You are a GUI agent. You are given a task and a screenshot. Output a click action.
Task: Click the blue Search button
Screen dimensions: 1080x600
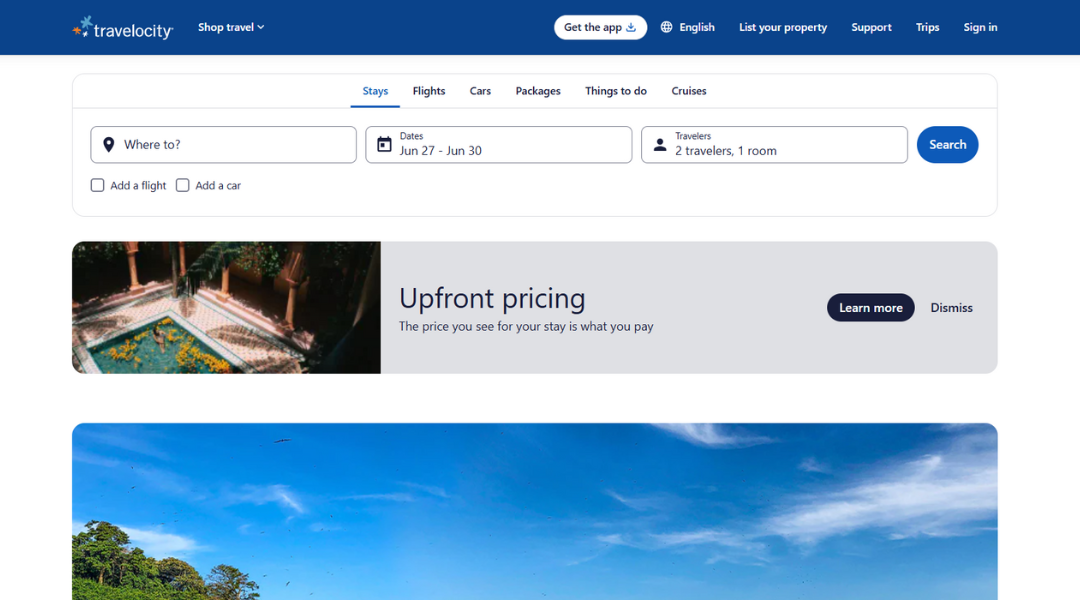(x=947, y=145)
